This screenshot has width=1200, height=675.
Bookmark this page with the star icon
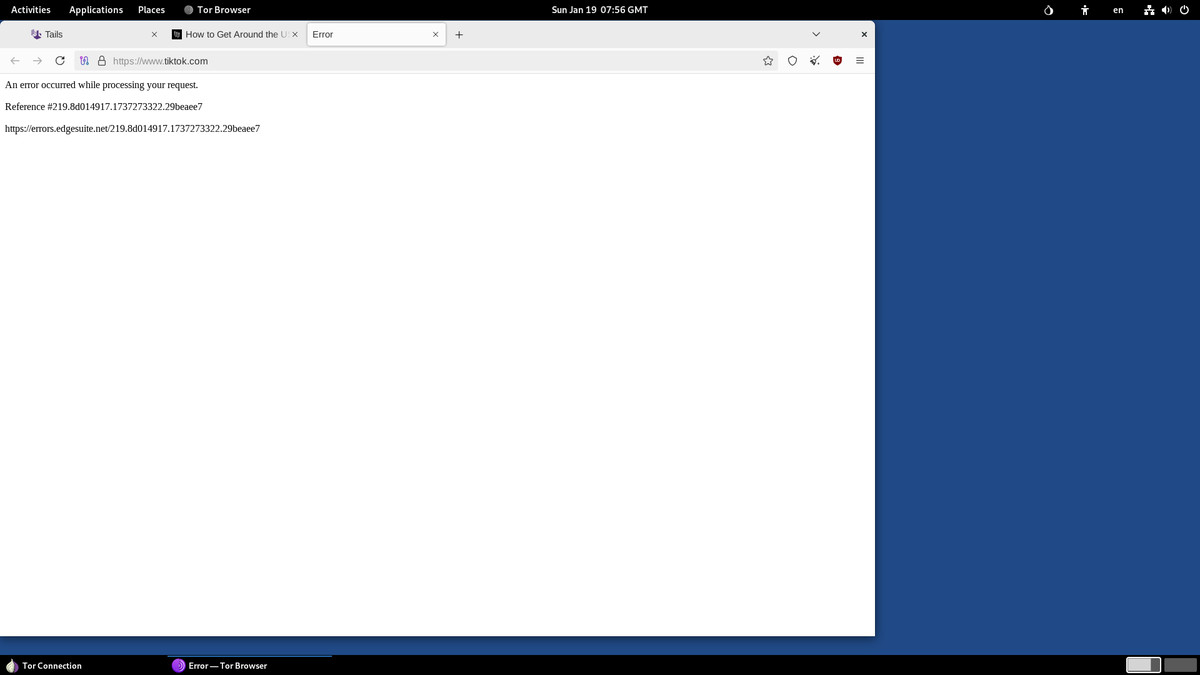point(768,61)
